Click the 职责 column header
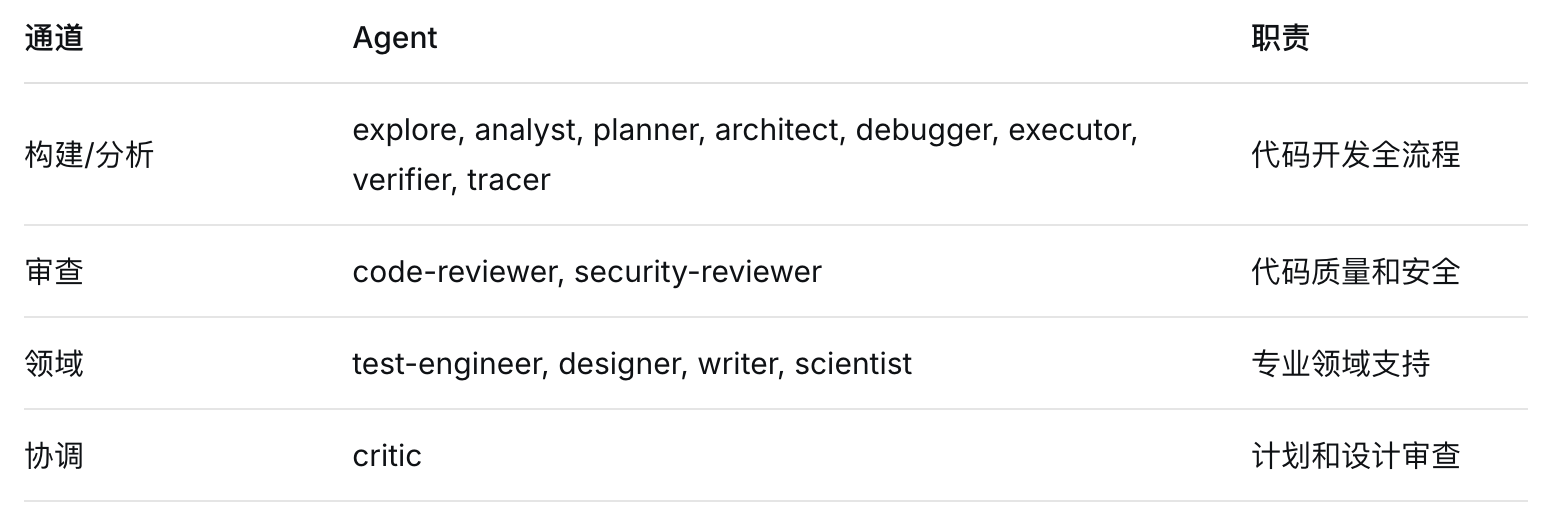The image size is (1552, 516). 1280,38
